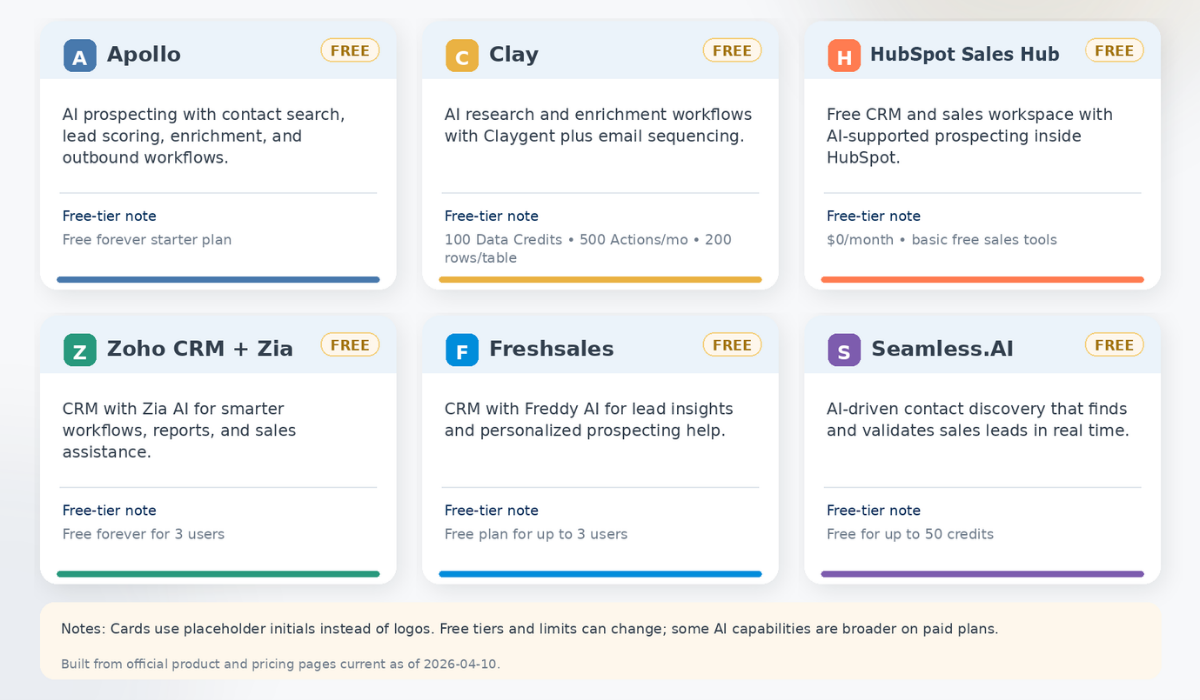Screen dimensions: 1200x700
Task: Click the yellow Clay 'C' icon
Action: (462, 56)
